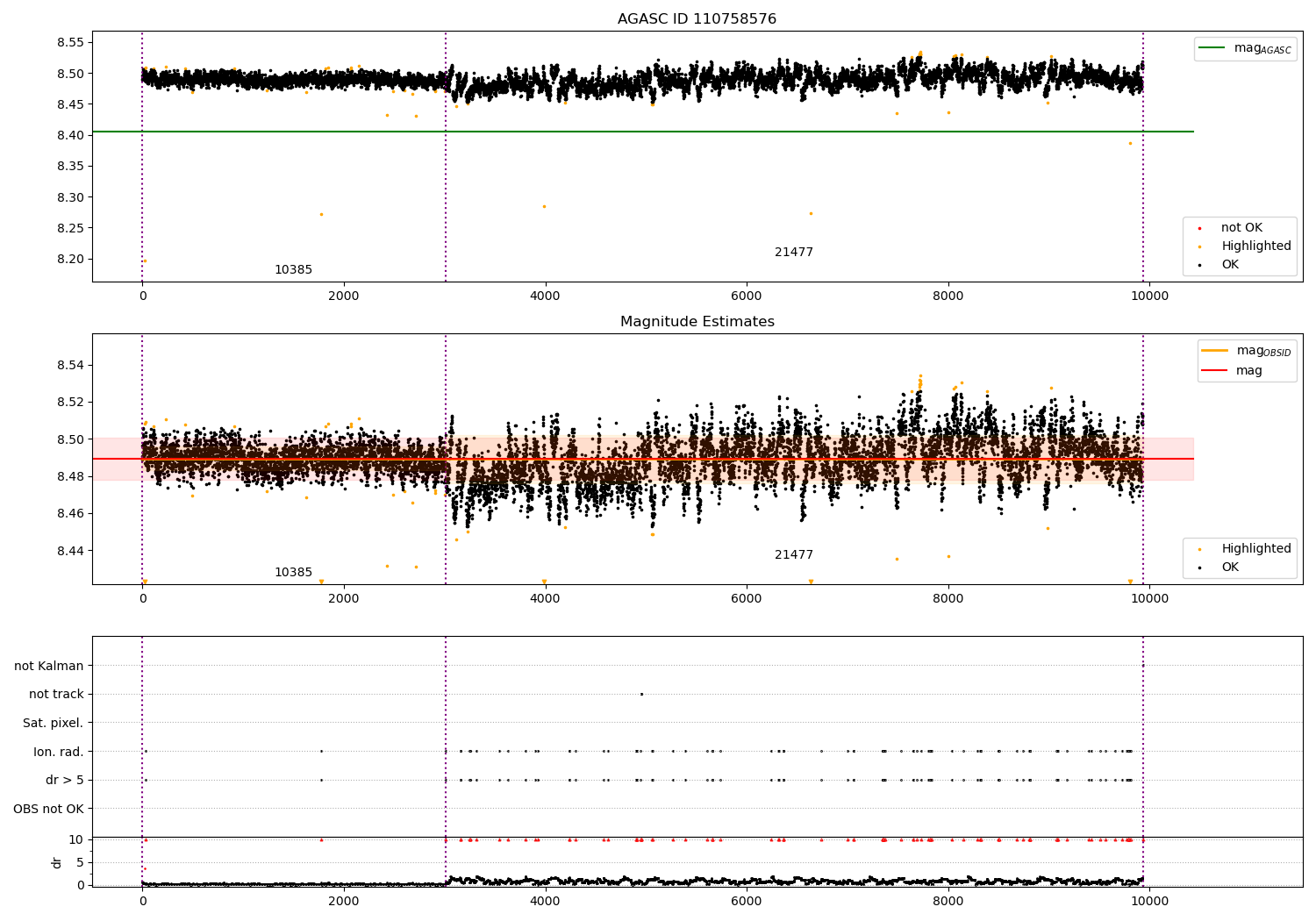Click the dotted vertical line near x=10000 in the middle plot
This screenshot has height=921, width=1316.
(x=1143, y=459)
